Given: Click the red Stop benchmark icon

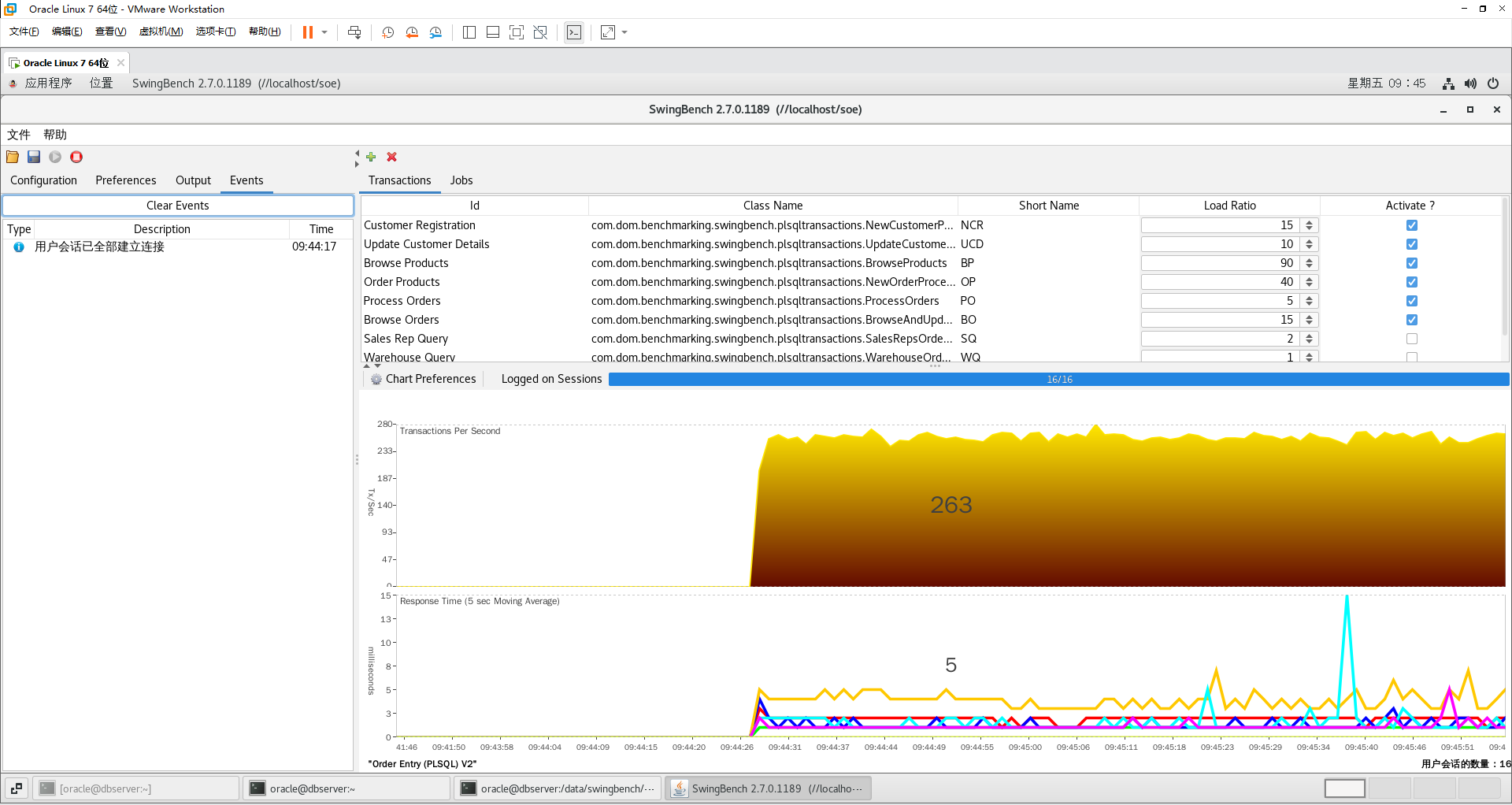Looking at the screenshot, I should pos(76,157).
